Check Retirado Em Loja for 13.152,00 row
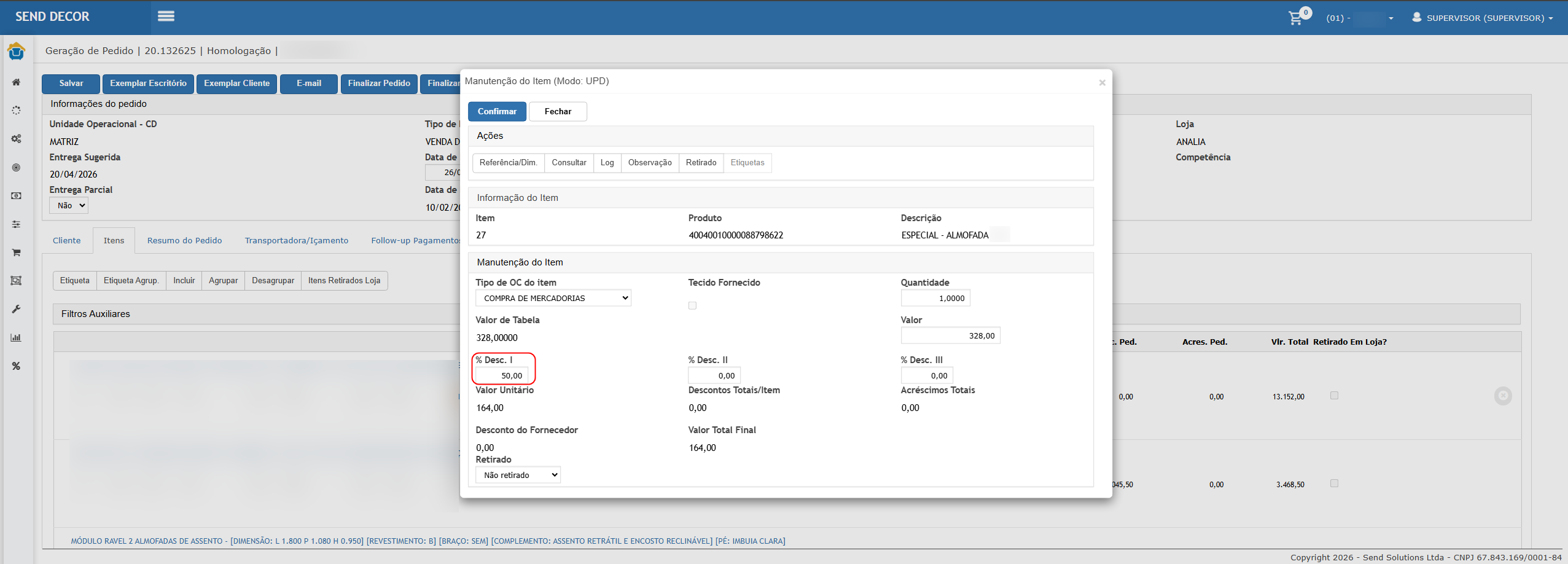 1334,396
